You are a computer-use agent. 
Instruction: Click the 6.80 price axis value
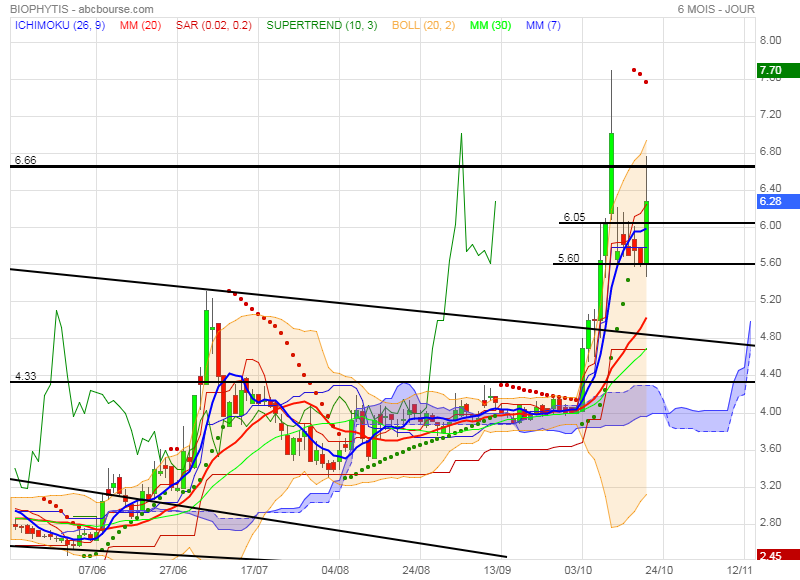770,152
